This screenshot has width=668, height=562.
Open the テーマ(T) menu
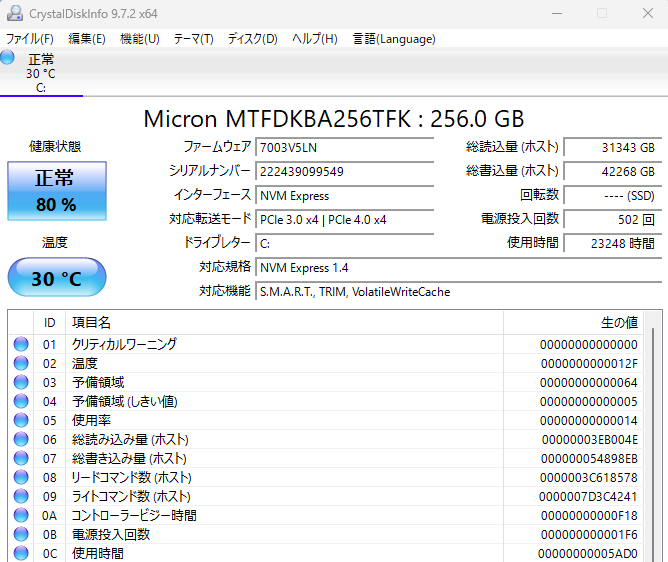point(193,39)
